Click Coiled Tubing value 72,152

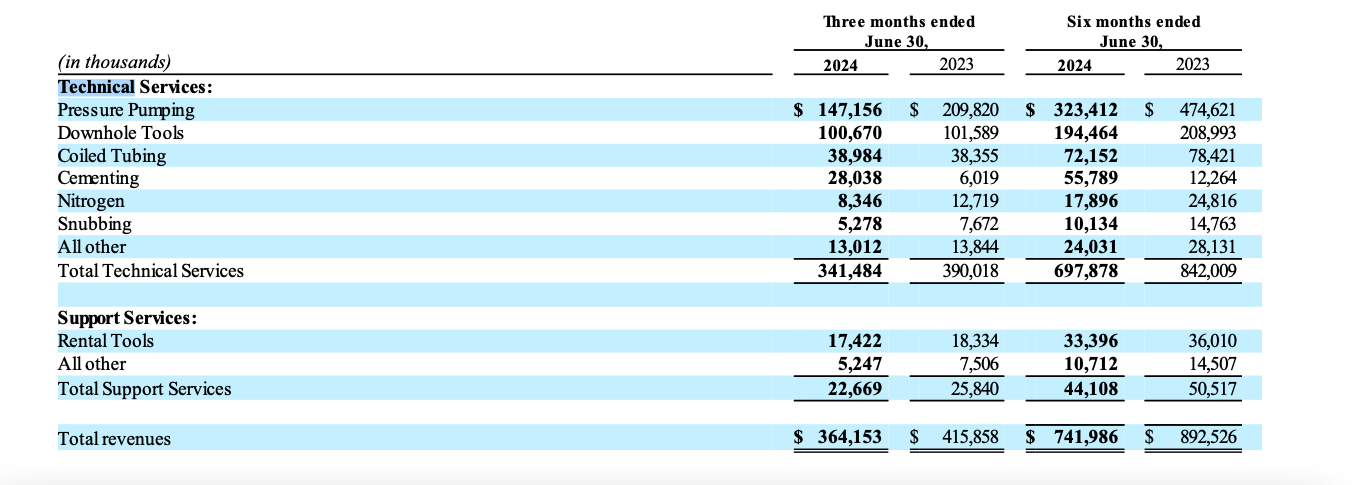(x=1090, y=156)
